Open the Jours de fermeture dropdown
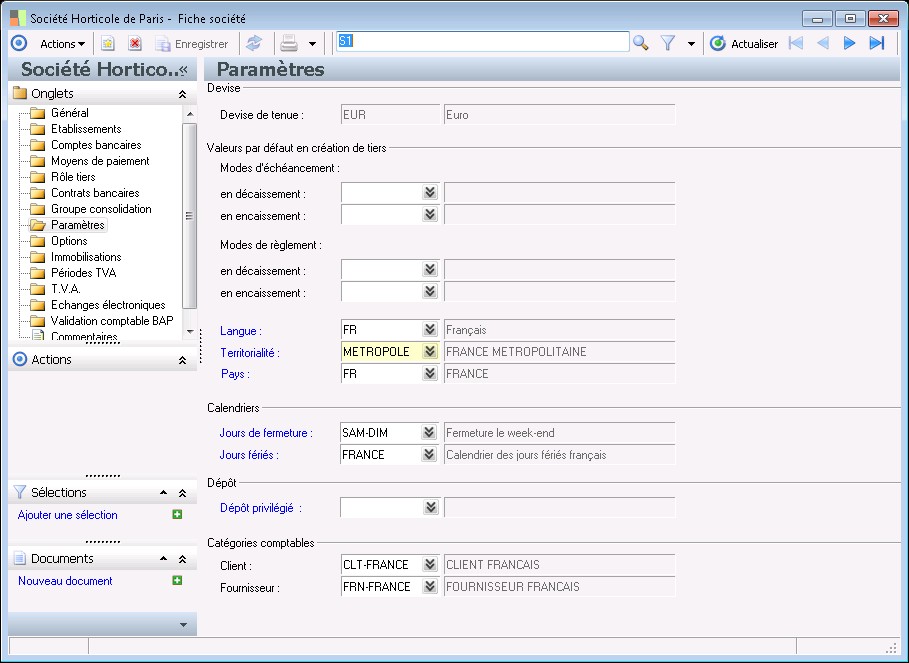 430,433
